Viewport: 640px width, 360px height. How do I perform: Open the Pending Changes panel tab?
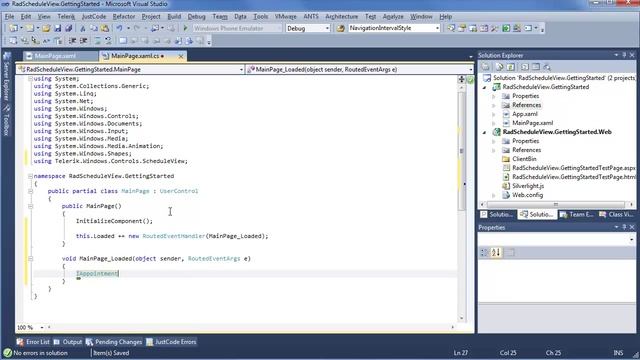114,342
